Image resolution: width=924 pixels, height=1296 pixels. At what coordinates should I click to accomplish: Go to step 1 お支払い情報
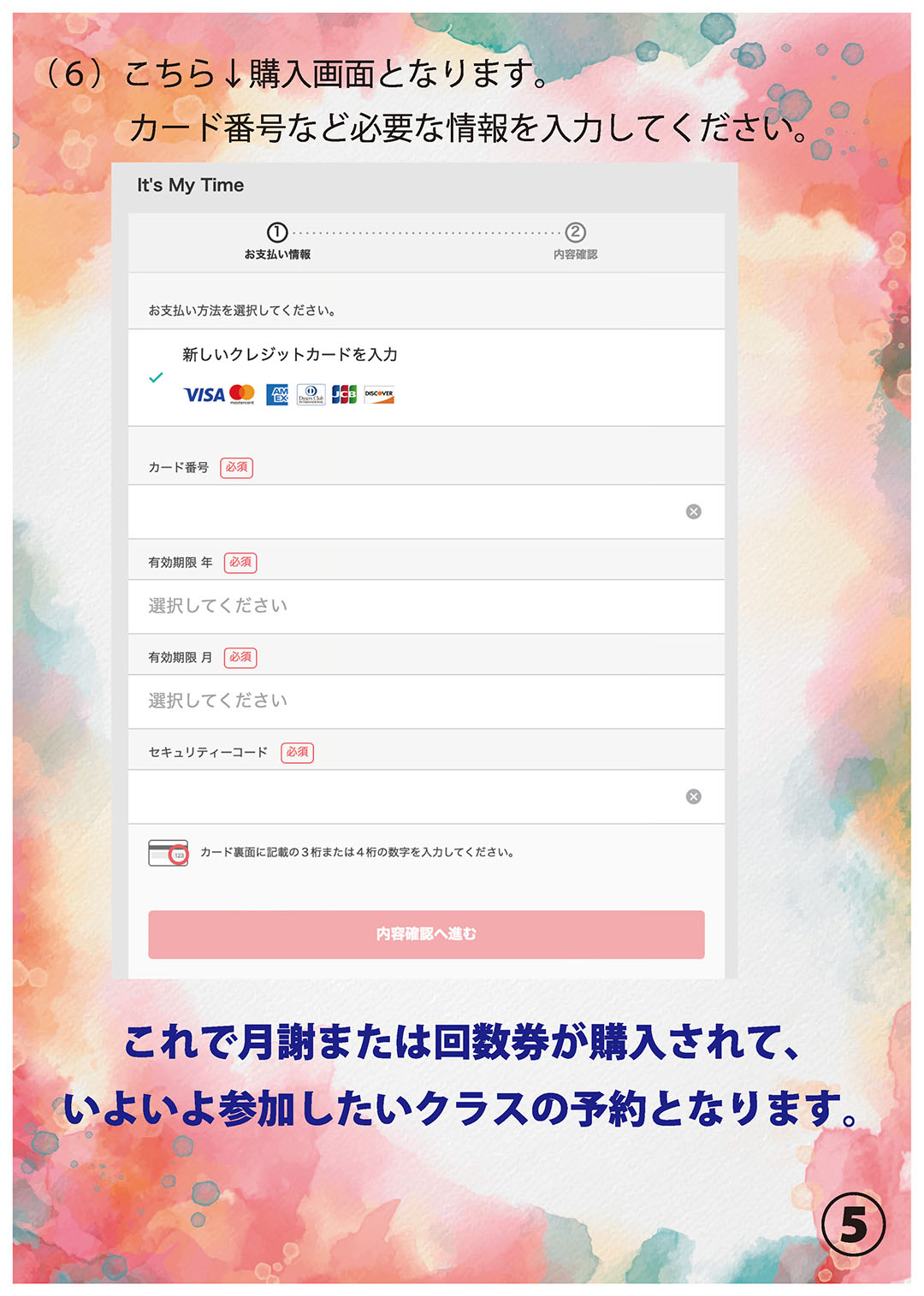pyautogui.click(x=277, y=241)
